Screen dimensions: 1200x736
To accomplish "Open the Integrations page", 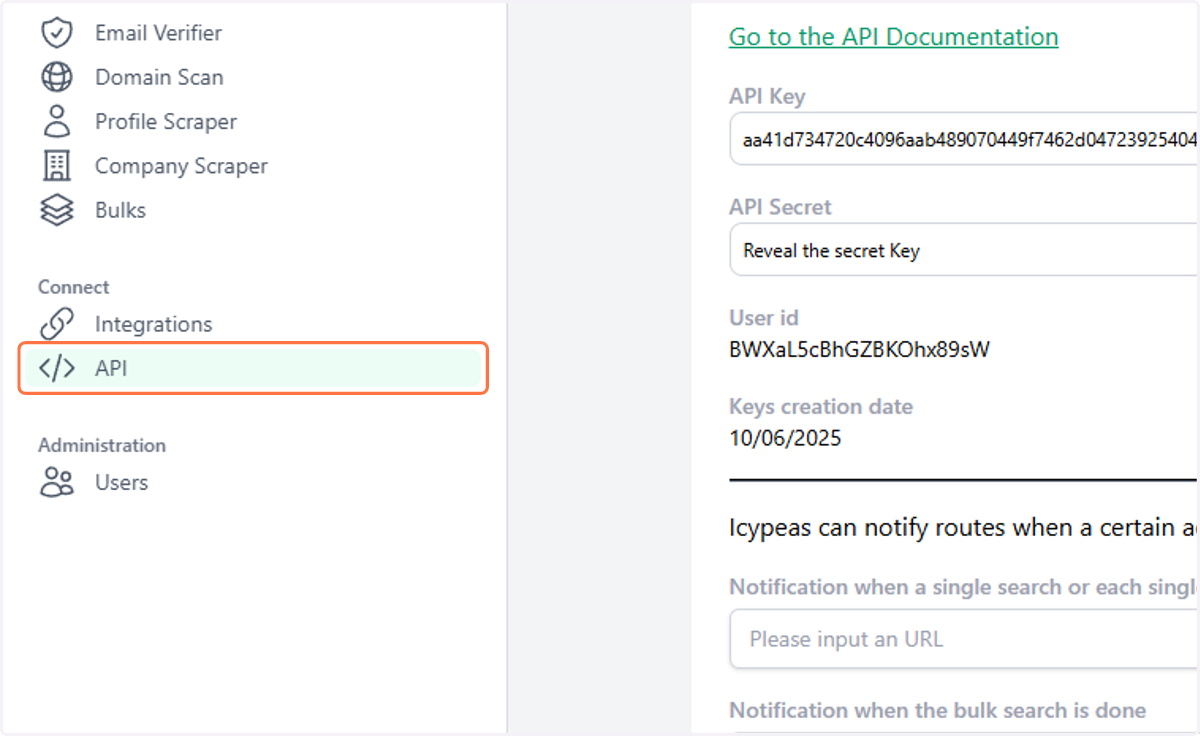I will pos(153,324).
